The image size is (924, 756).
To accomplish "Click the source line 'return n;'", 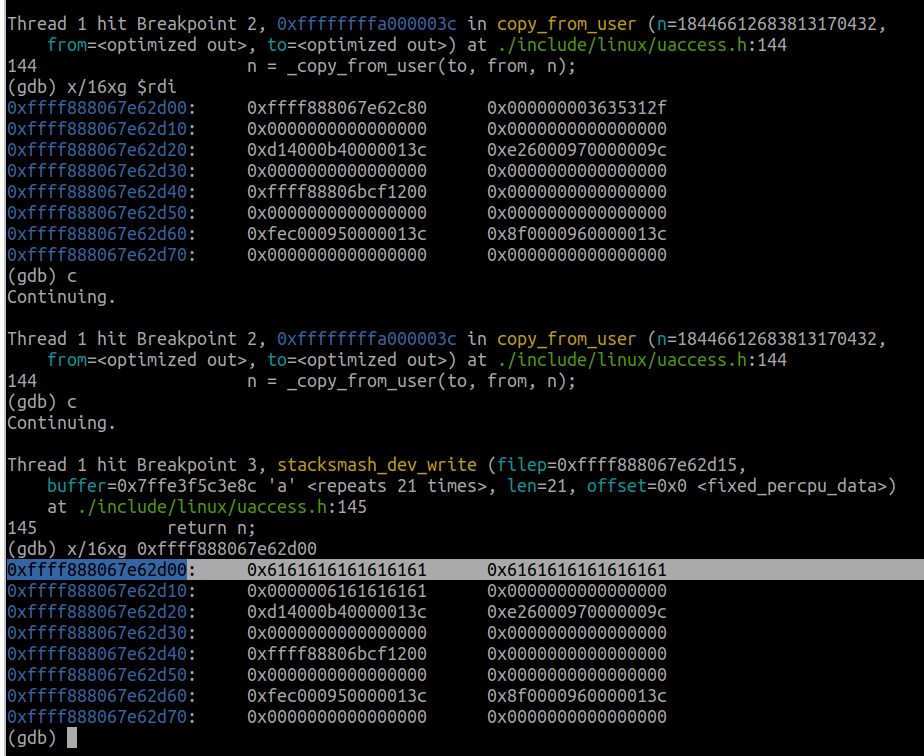I will point(212,528).
